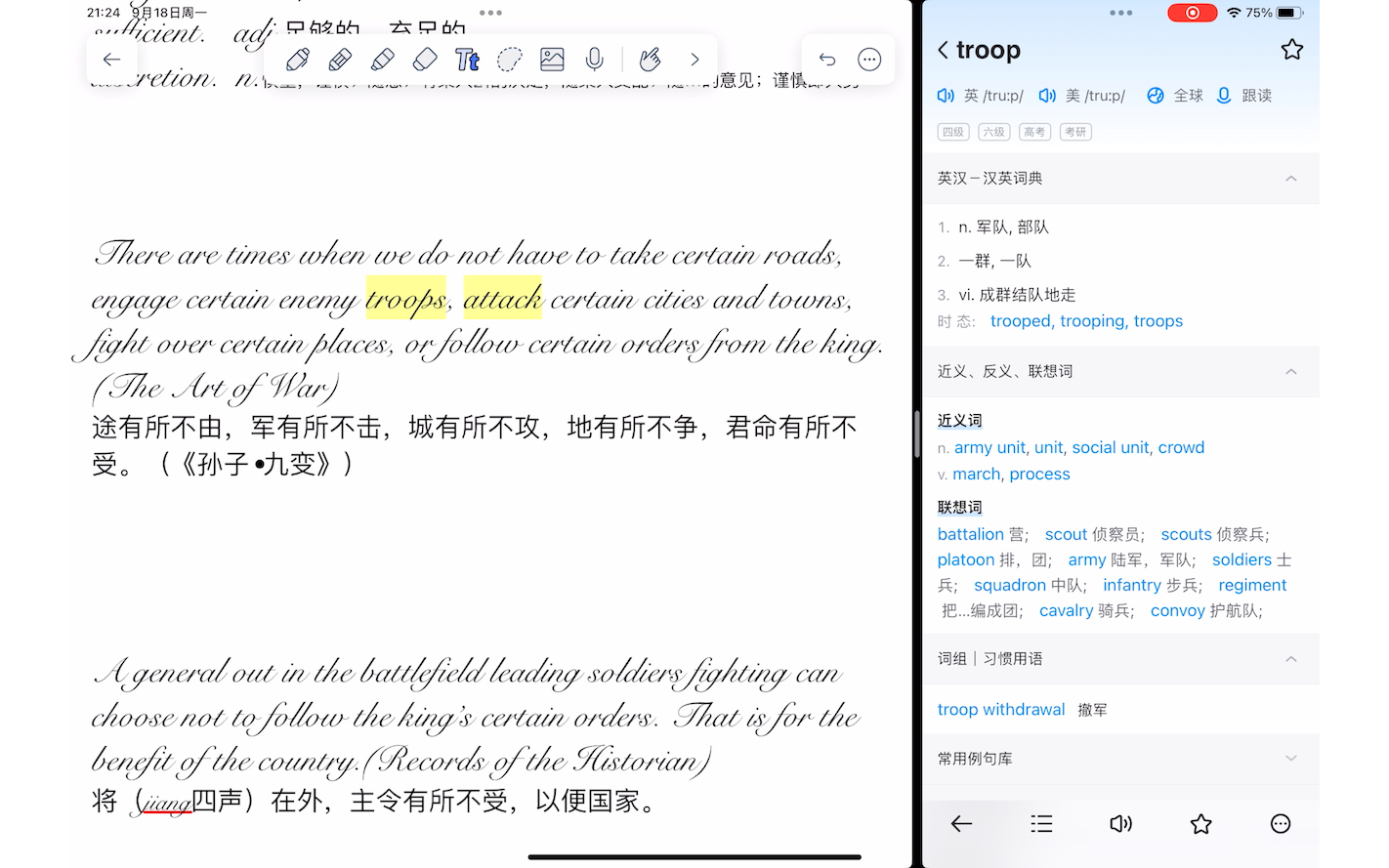Look up verb synonym process
This screenshot has height=868, width=1389.
click(x=1040, y=475)
